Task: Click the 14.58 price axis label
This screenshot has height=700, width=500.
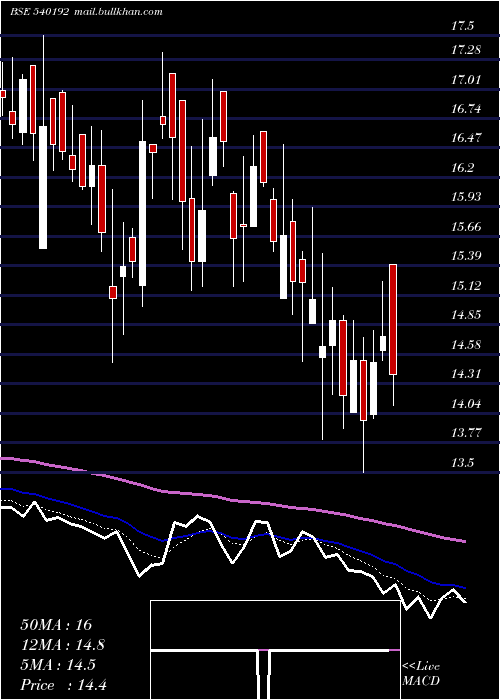Action: click(466, 344)
